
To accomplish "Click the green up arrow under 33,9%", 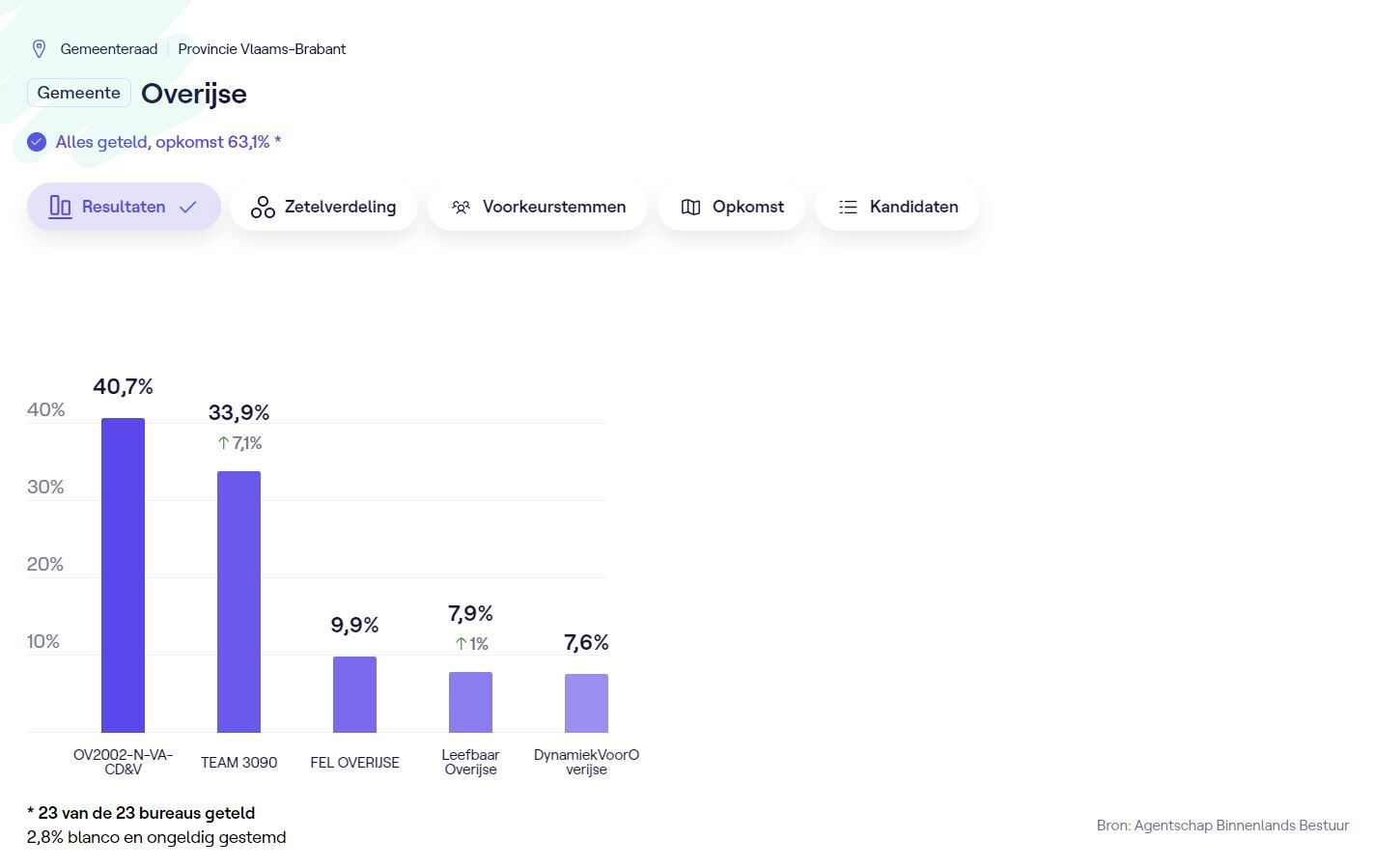I will point(224,443).
